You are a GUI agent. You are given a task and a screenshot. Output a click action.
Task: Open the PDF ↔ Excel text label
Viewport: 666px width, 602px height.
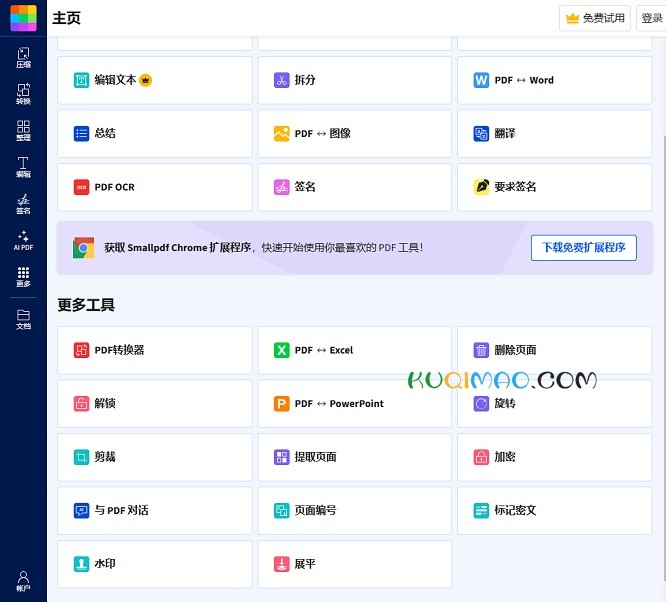coord(324,350)
